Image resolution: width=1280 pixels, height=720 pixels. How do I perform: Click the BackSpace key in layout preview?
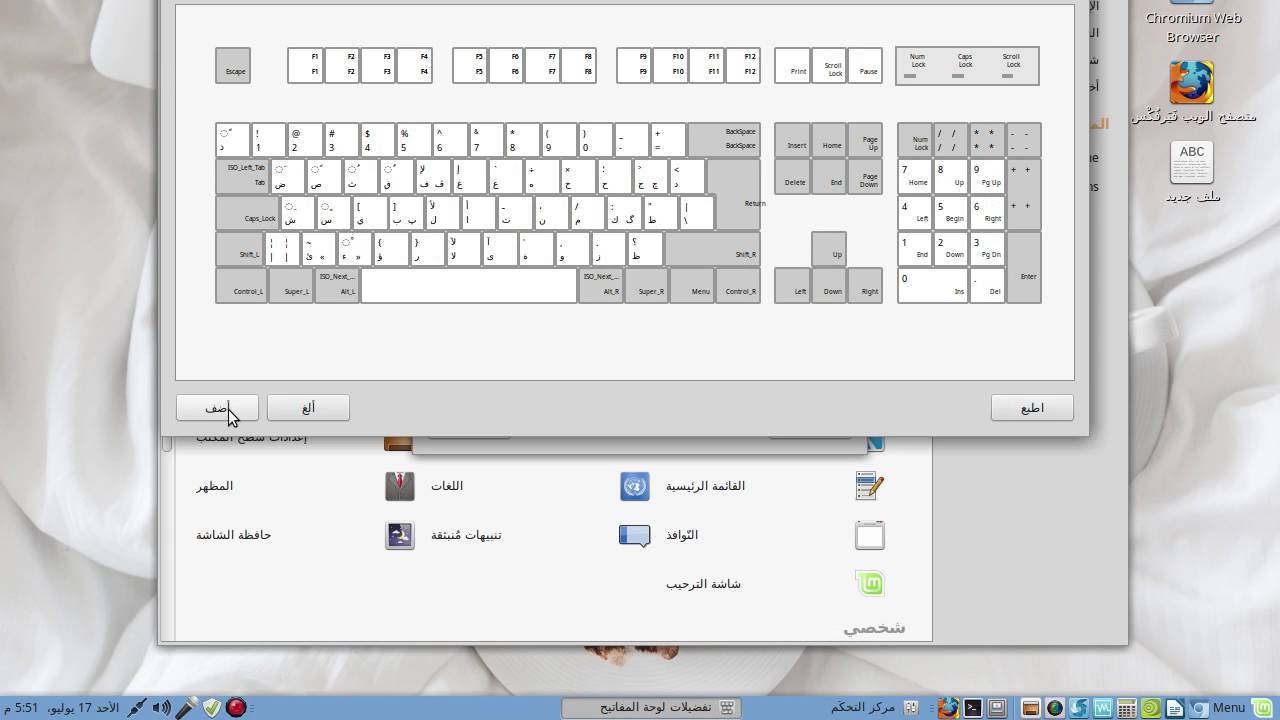click(724, 140)
